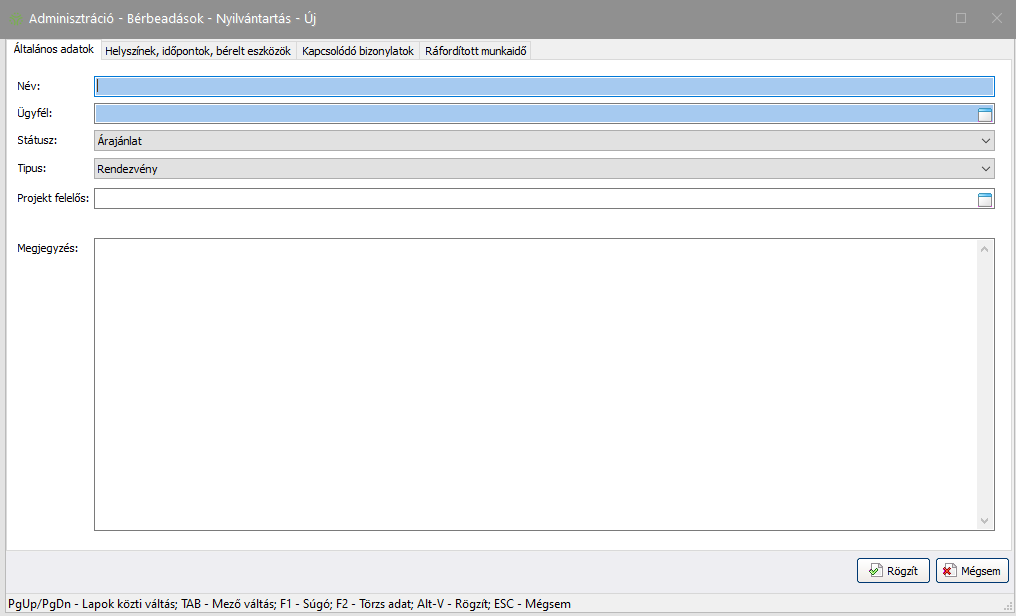Cancel with the Mégsem button
Viewport: 1016px width, 616px height.
coord(972,571)
